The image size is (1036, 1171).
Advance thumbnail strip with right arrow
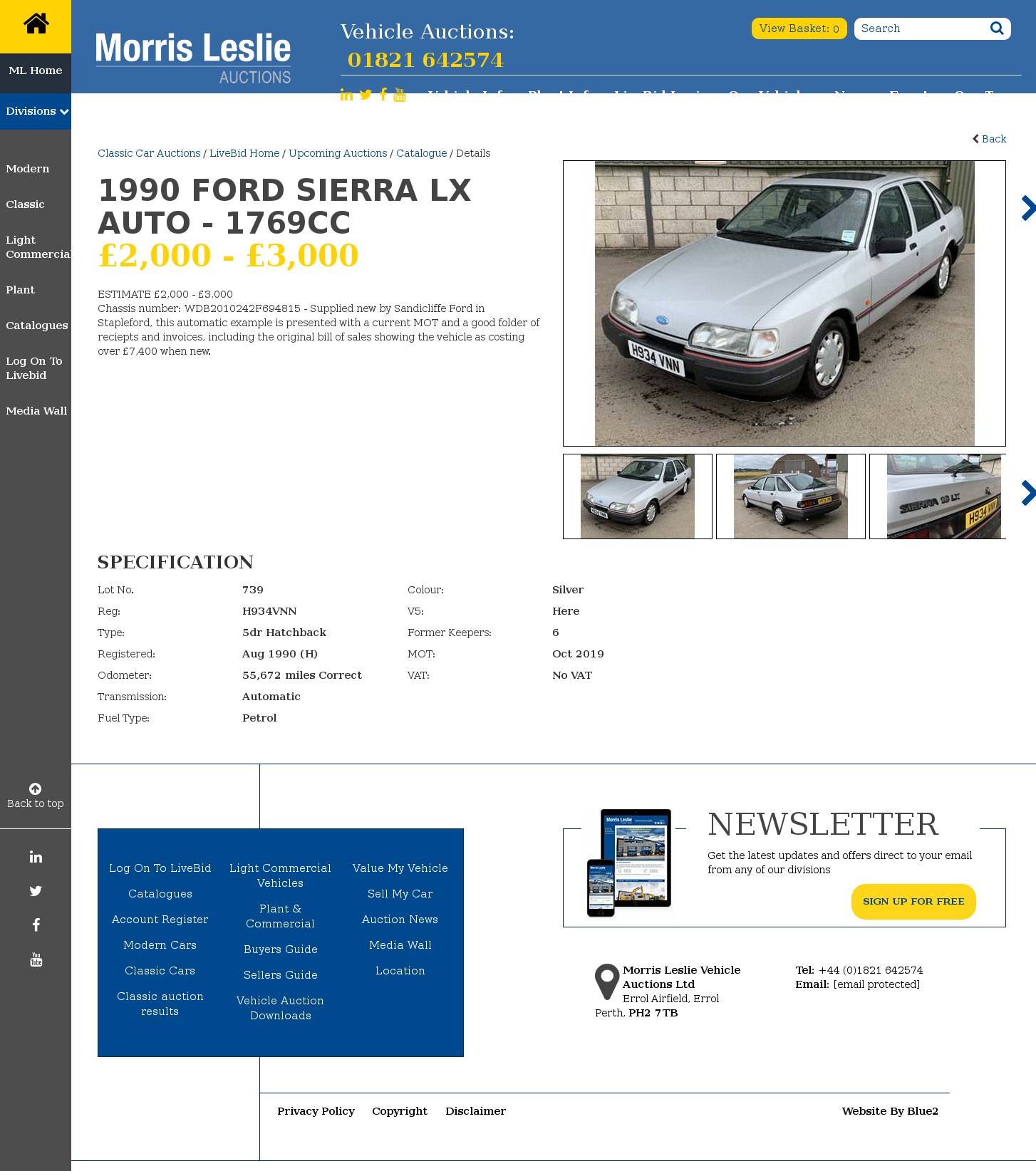pyautogui.click(x=1027, y=493)
